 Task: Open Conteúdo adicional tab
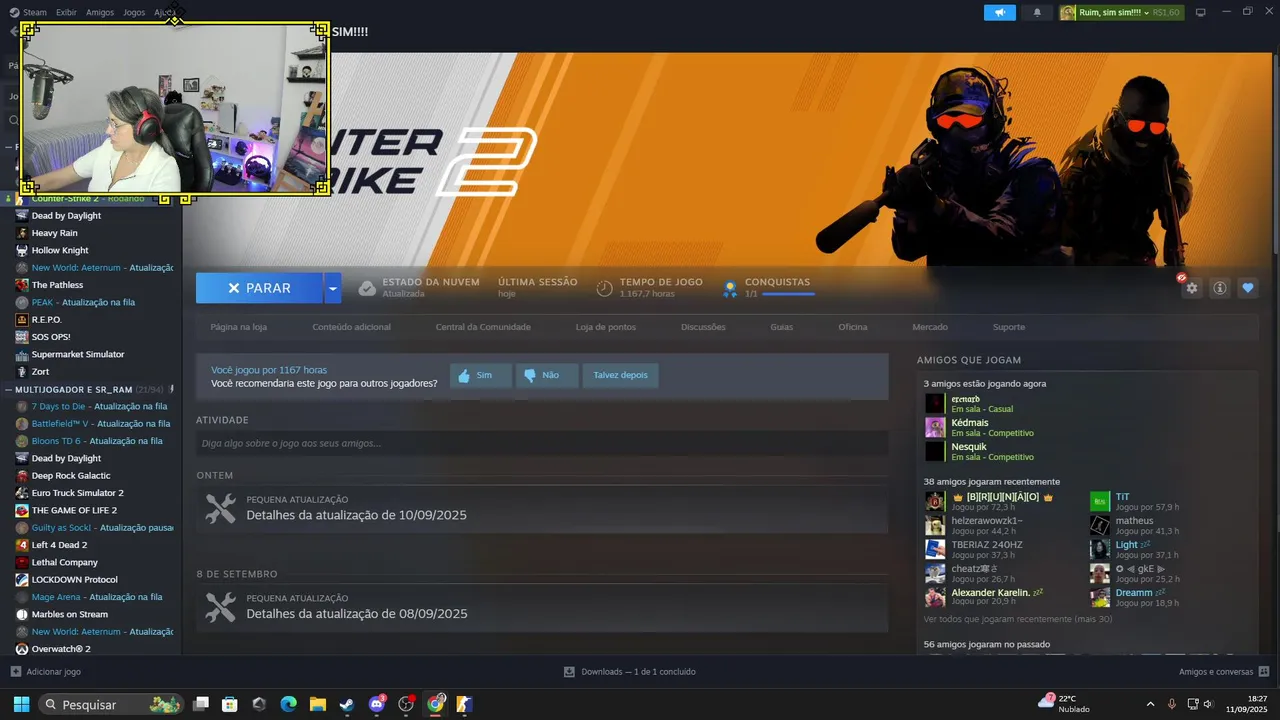[x=351, y=327]
